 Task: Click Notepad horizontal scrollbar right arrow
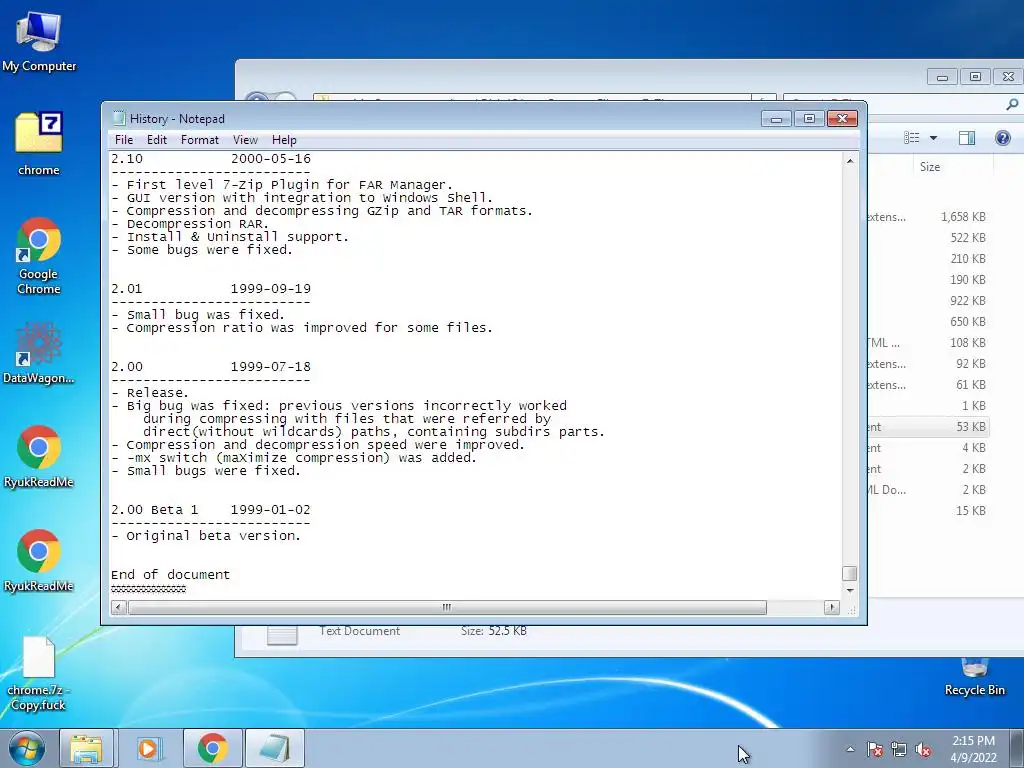pos(831,607)
